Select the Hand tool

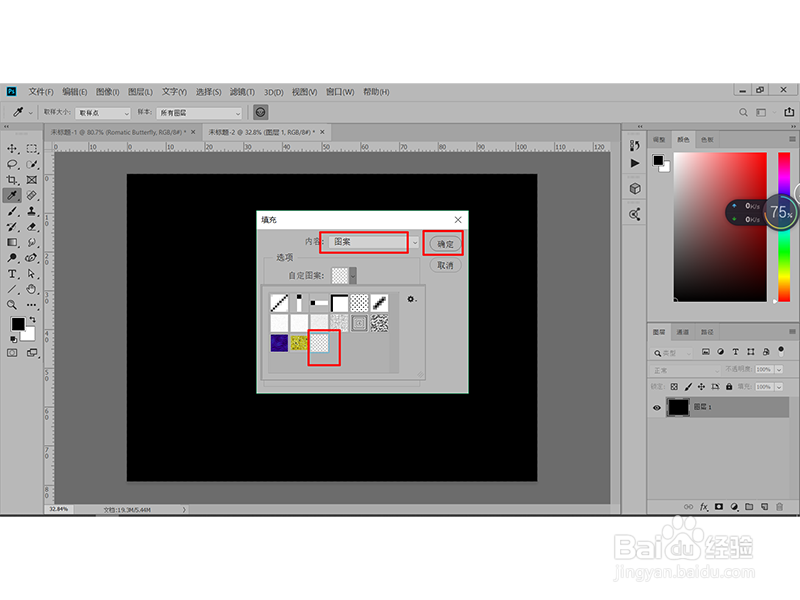[32, 289]
